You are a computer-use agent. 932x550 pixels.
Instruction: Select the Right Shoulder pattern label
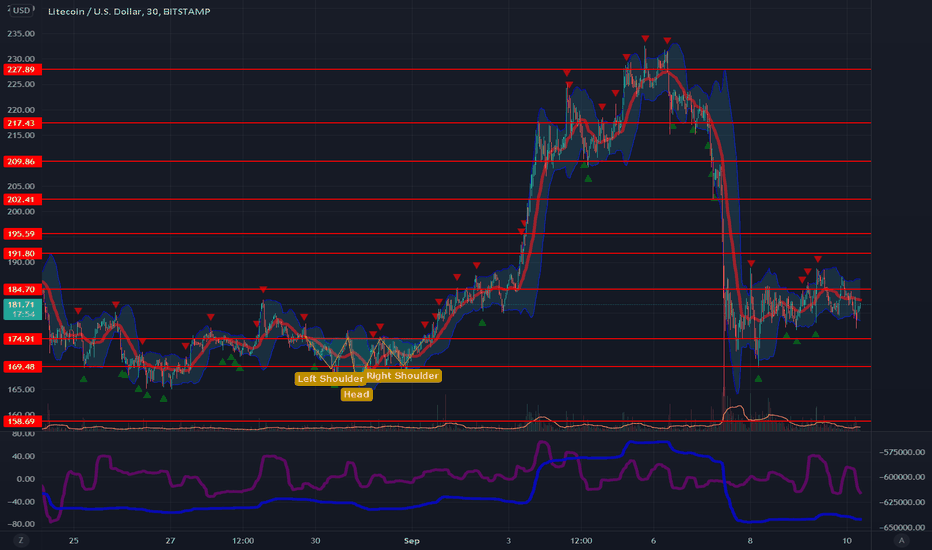point(403,375)
